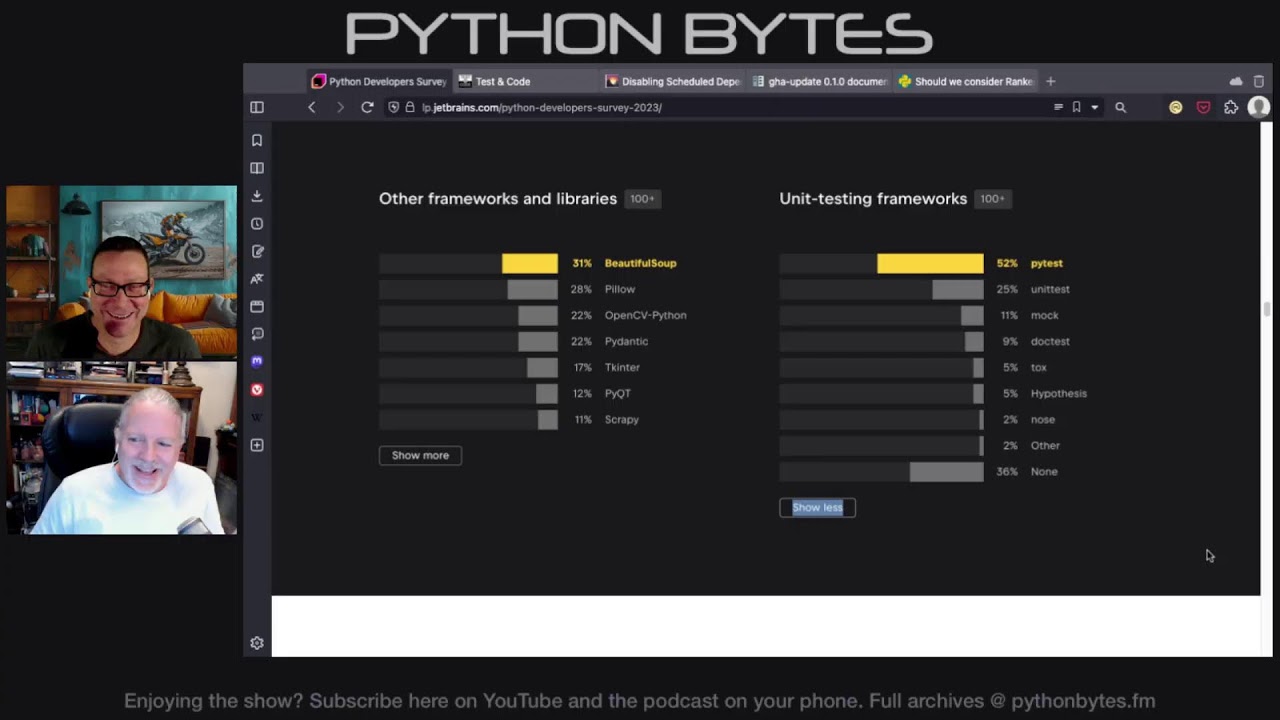Switch to gha-update 0.1.0 documentation tab
Viewport: 1280px width, 720px height.
tap(819, 81)
